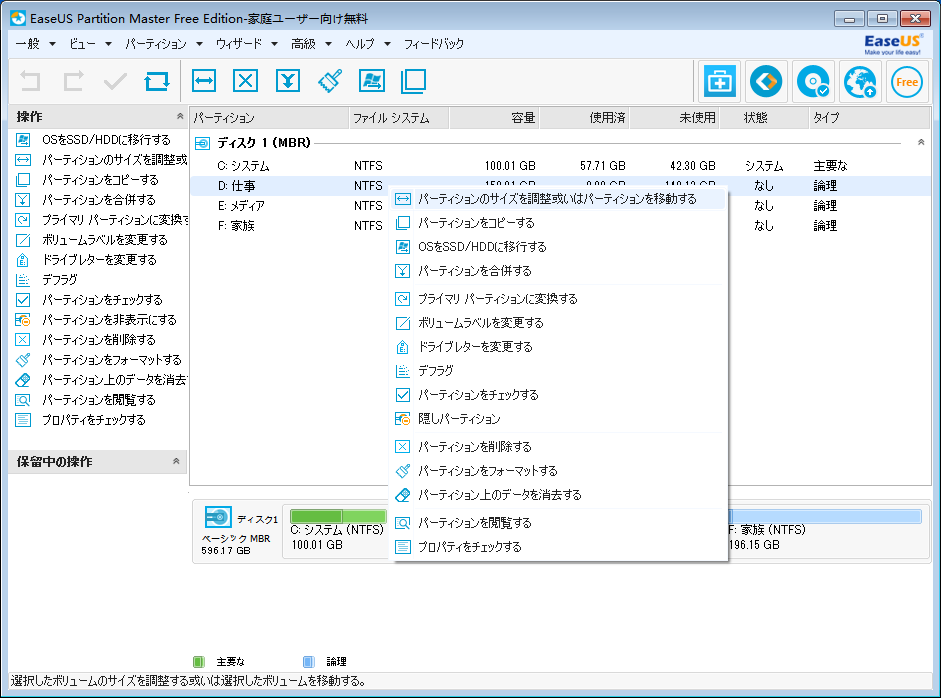The width and height of the screenshot is (941, 698).
Task: Click プライマリ パーティションに変換 in the 操作 sidebar
Action: 115,220
